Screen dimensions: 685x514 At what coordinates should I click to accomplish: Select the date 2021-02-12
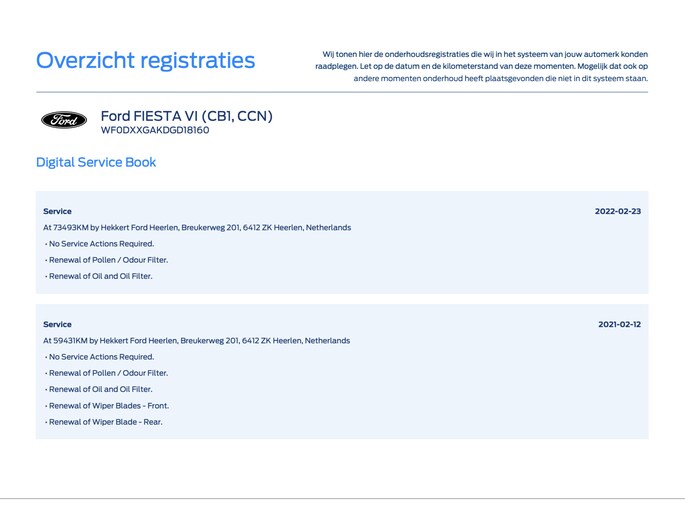pyautogui.click(x=619, y=324)
